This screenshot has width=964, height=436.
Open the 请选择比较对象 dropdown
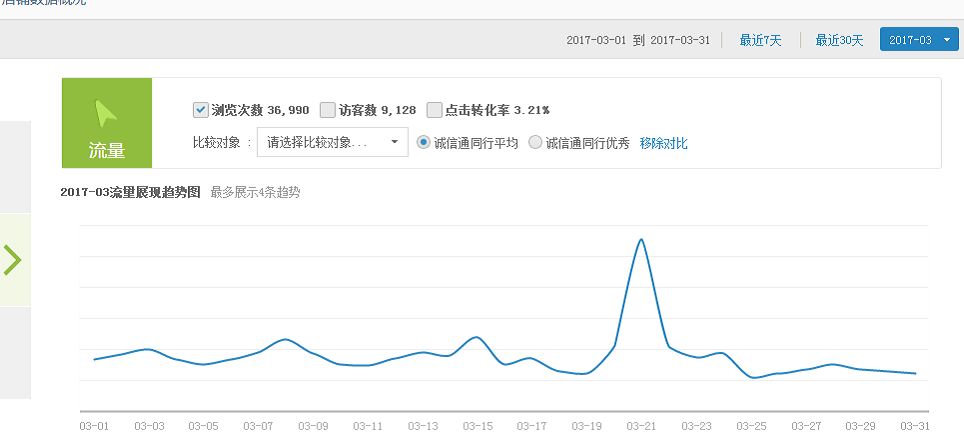pyautogui.click(x=332, y=143)
